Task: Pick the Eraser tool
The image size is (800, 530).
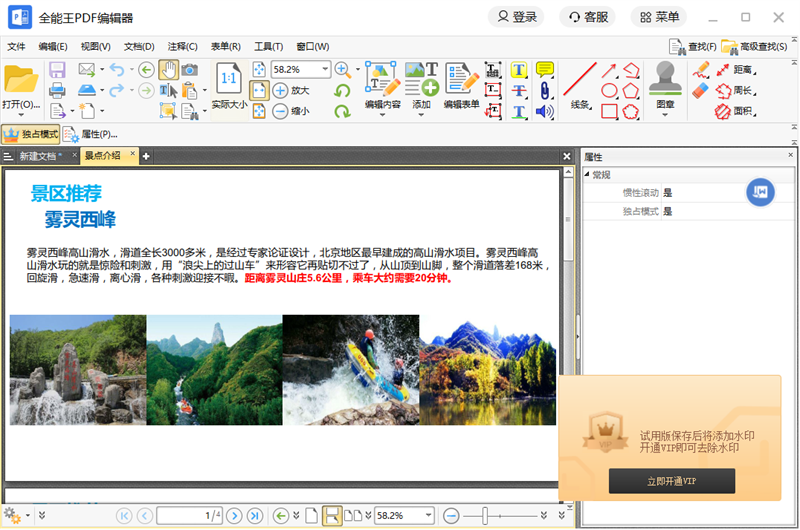Action: 700,91
